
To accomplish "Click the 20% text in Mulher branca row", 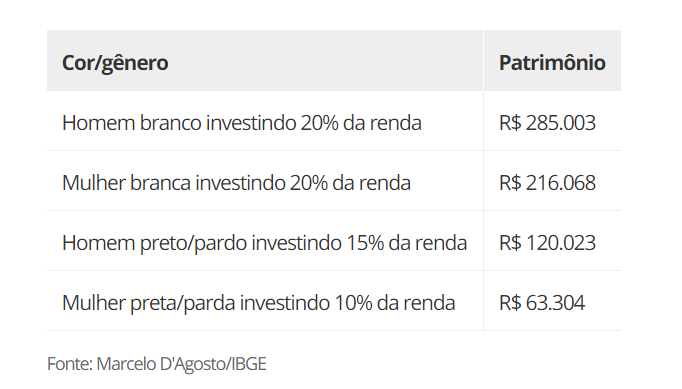I will [x=309, y=183].
